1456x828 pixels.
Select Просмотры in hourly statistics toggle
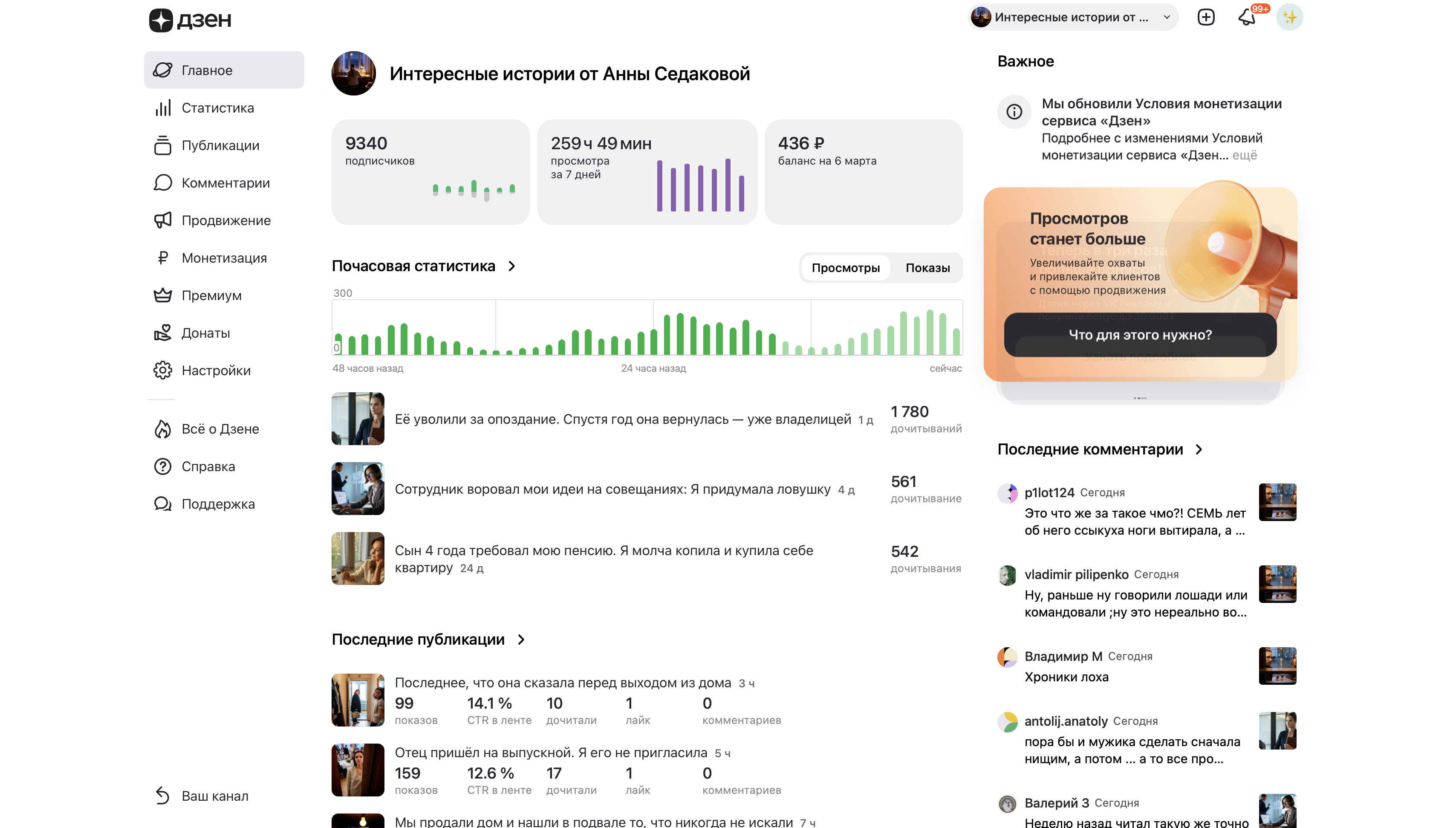click(x=845, y=268)
